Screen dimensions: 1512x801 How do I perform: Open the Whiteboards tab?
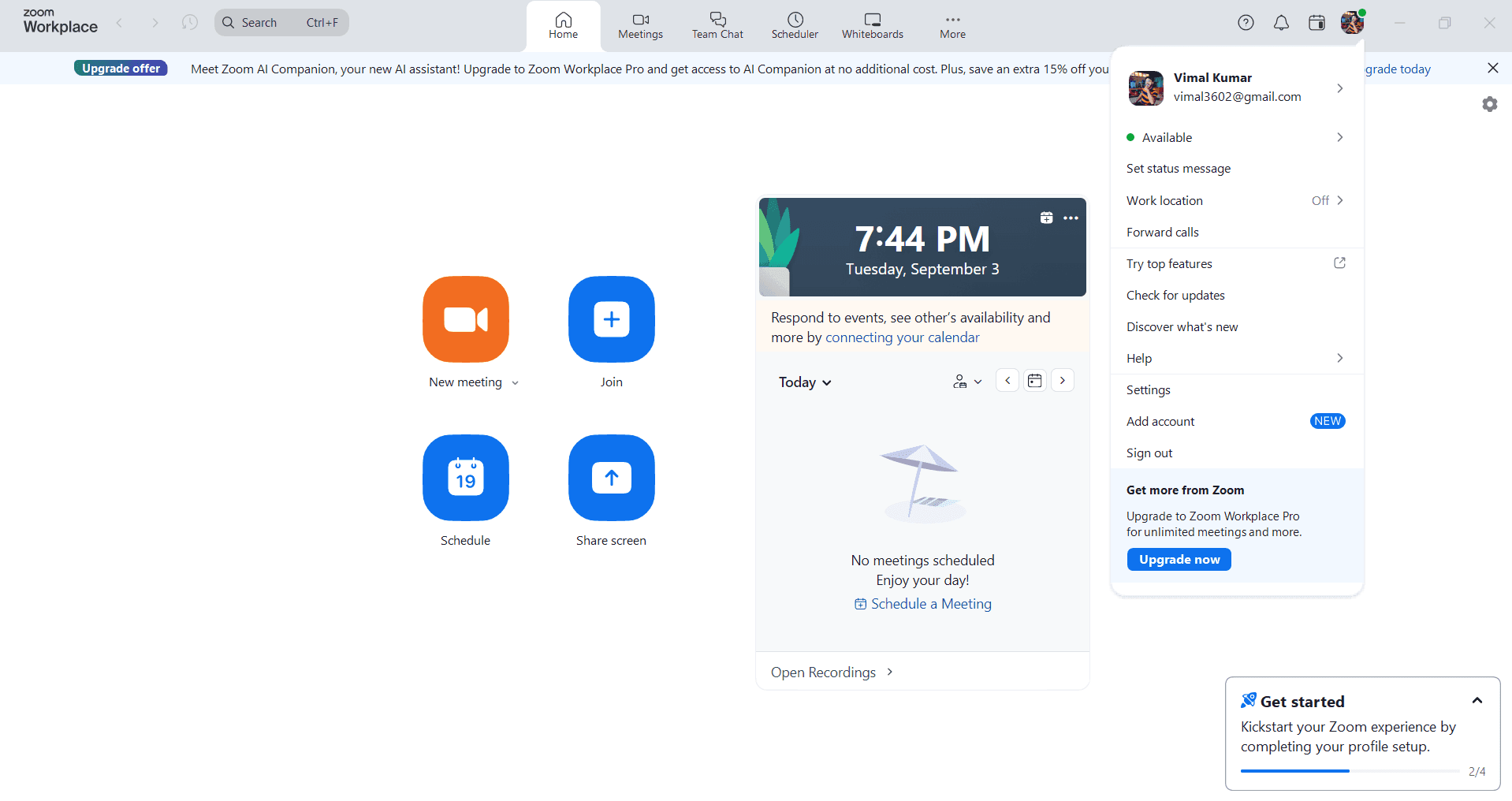tap(872, 25)
